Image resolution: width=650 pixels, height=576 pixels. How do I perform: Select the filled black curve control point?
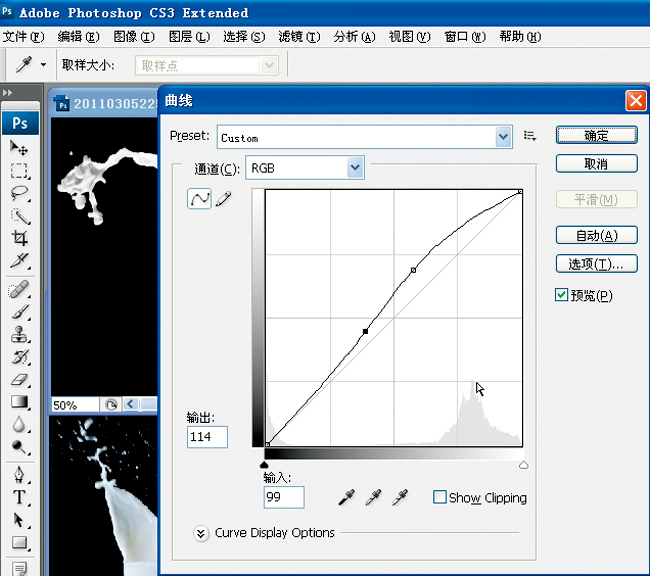pyautogui.click(x=365, y=331)
